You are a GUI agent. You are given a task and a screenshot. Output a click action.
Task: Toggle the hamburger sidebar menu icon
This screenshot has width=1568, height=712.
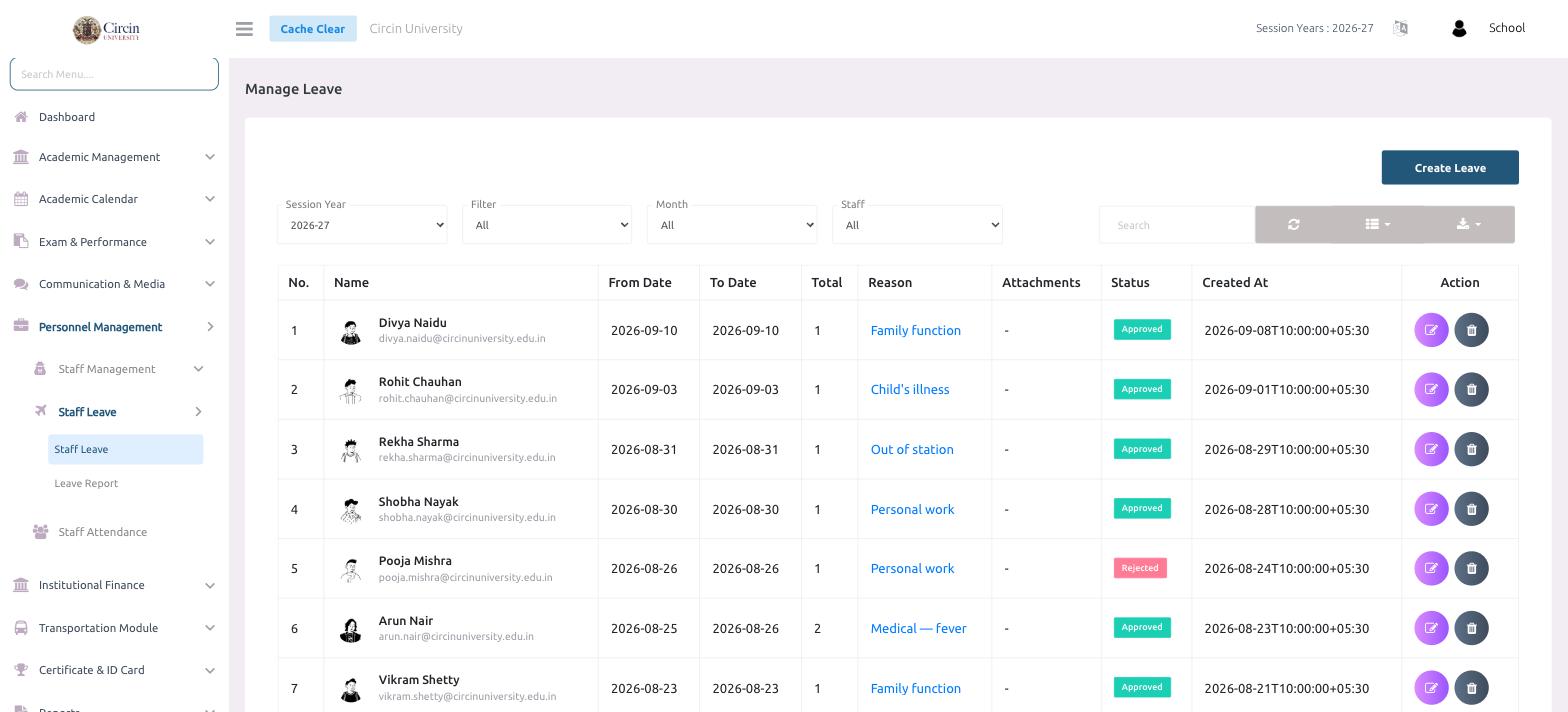244,29
